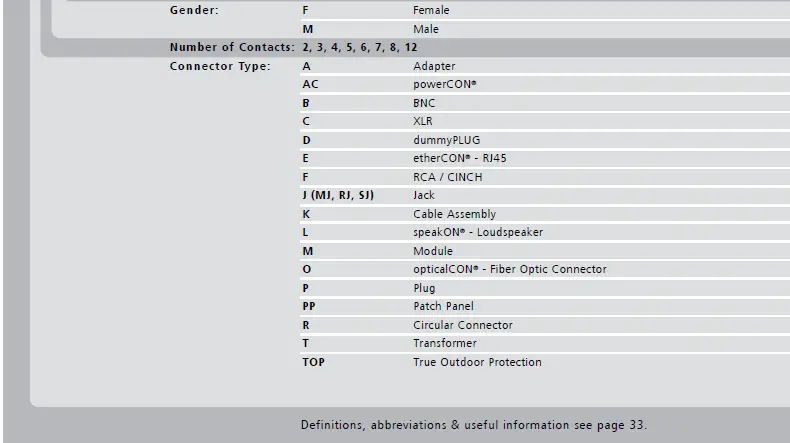Click the 'Gender:' label
Screen dimensions: 790x443
coord(194,10)
